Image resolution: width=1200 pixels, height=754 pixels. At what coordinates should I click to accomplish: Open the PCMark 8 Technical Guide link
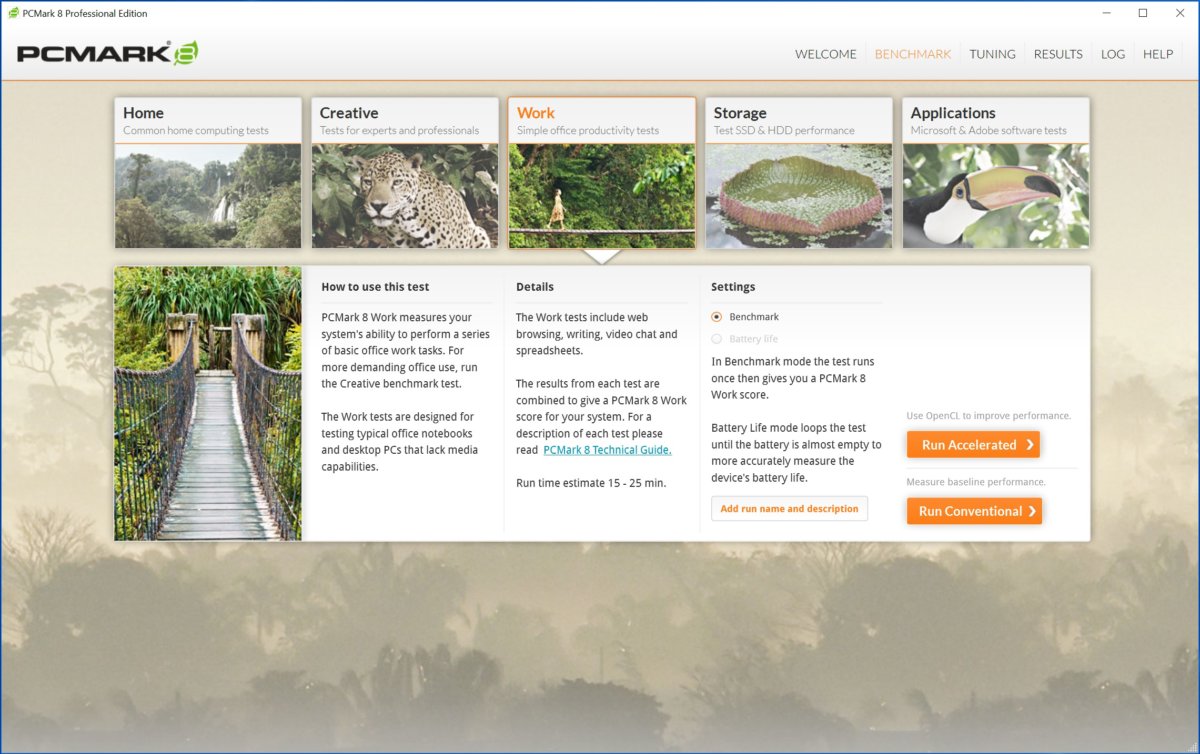pos(607,450)
